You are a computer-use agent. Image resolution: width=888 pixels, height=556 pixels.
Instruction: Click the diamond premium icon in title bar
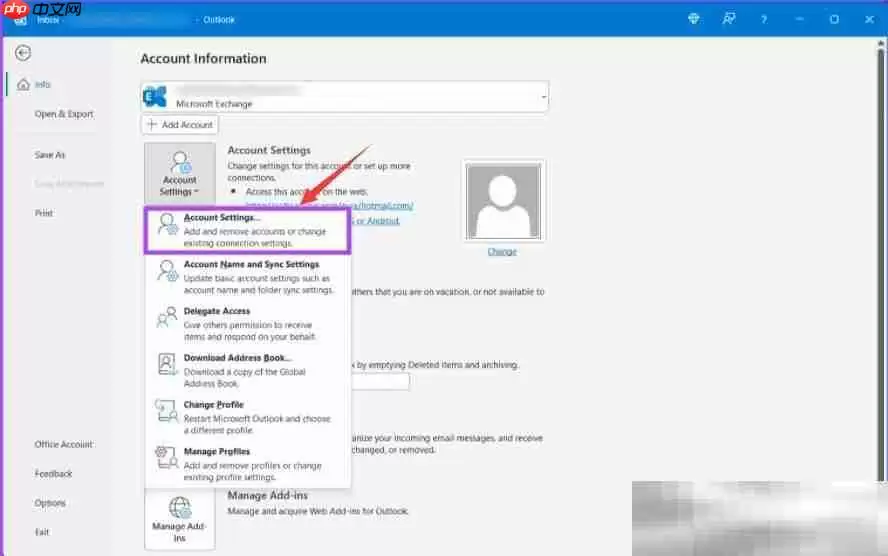click(x=694, y=18)
